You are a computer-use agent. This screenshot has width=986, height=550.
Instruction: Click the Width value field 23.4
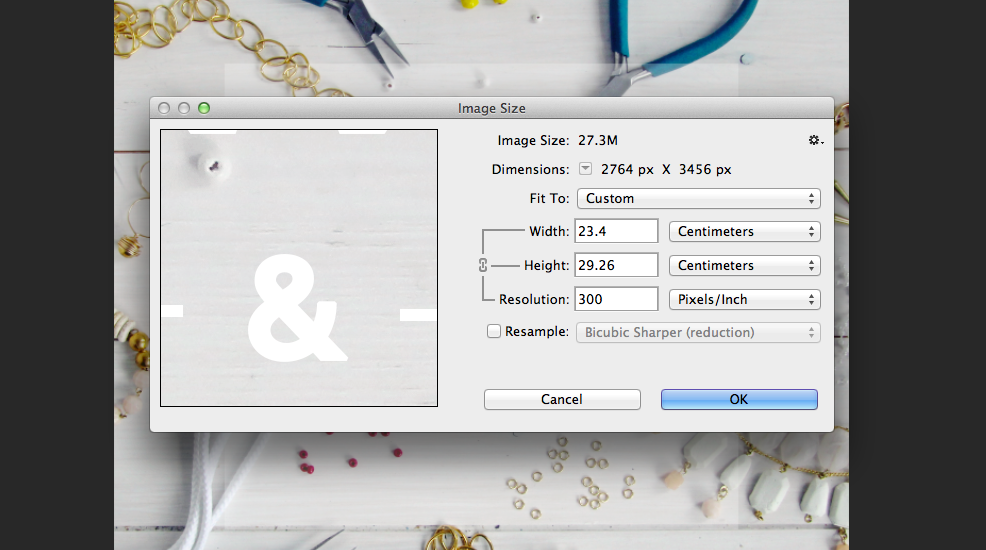coord(616,231)
